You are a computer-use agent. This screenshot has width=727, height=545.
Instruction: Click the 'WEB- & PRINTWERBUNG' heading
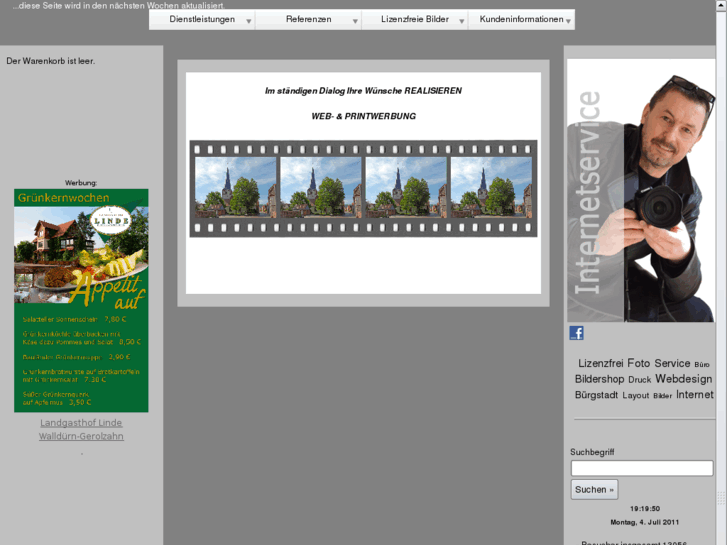pos(364,116)
